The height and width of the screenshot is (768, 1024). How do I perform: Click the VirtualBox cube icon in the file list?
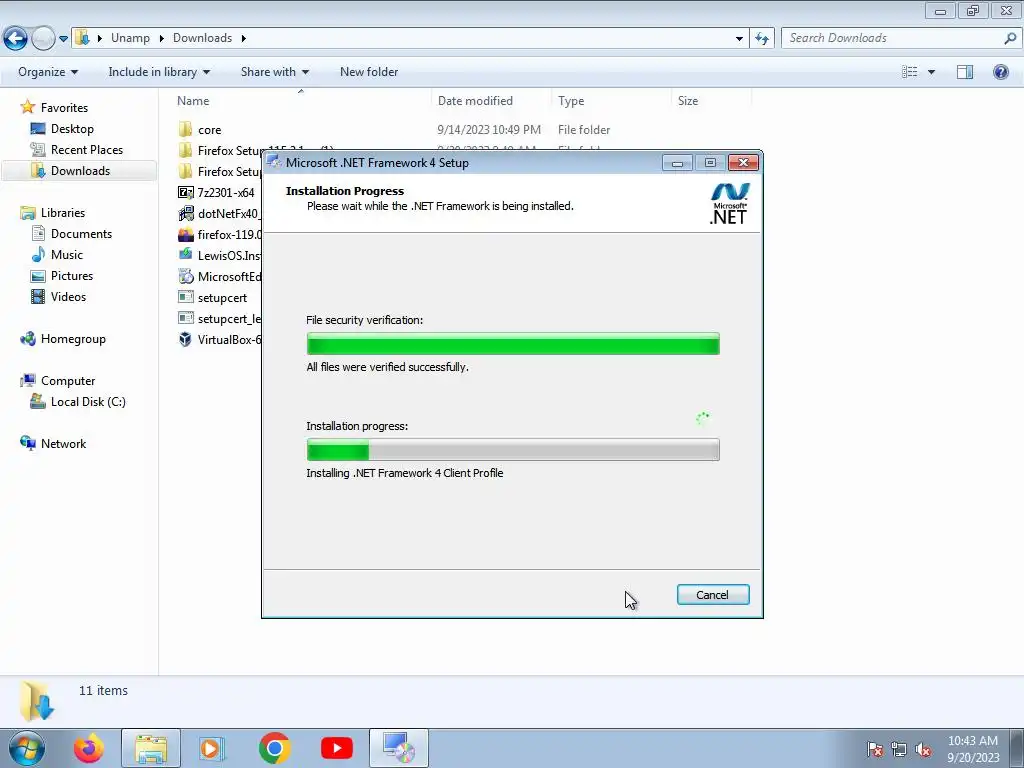tap(185, 340)
